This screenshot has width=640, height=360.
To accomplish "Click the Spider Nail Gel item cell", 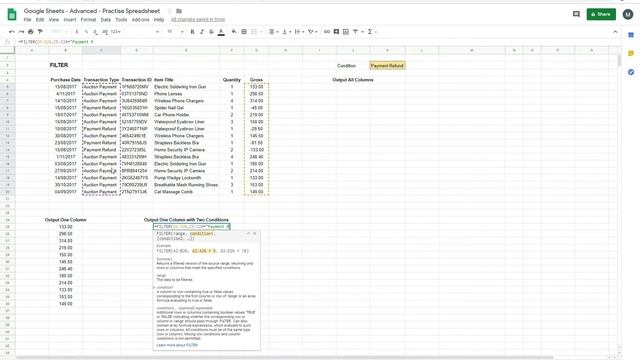I will 186,108.
